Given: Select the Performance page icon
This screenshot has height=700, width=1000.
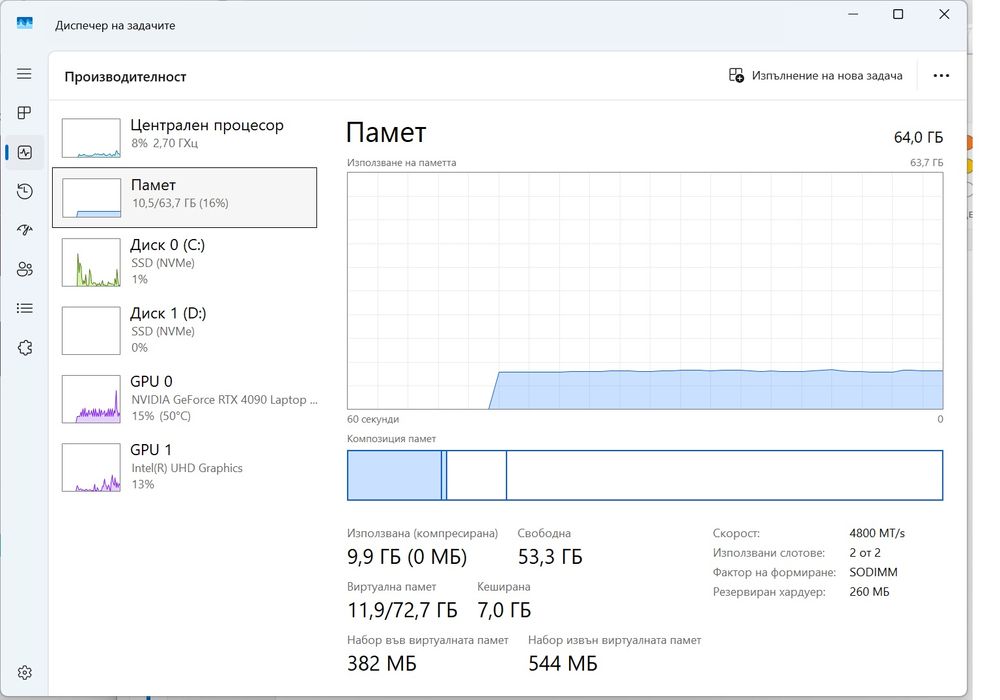Looking at the screenshot, I should (25, 153).
